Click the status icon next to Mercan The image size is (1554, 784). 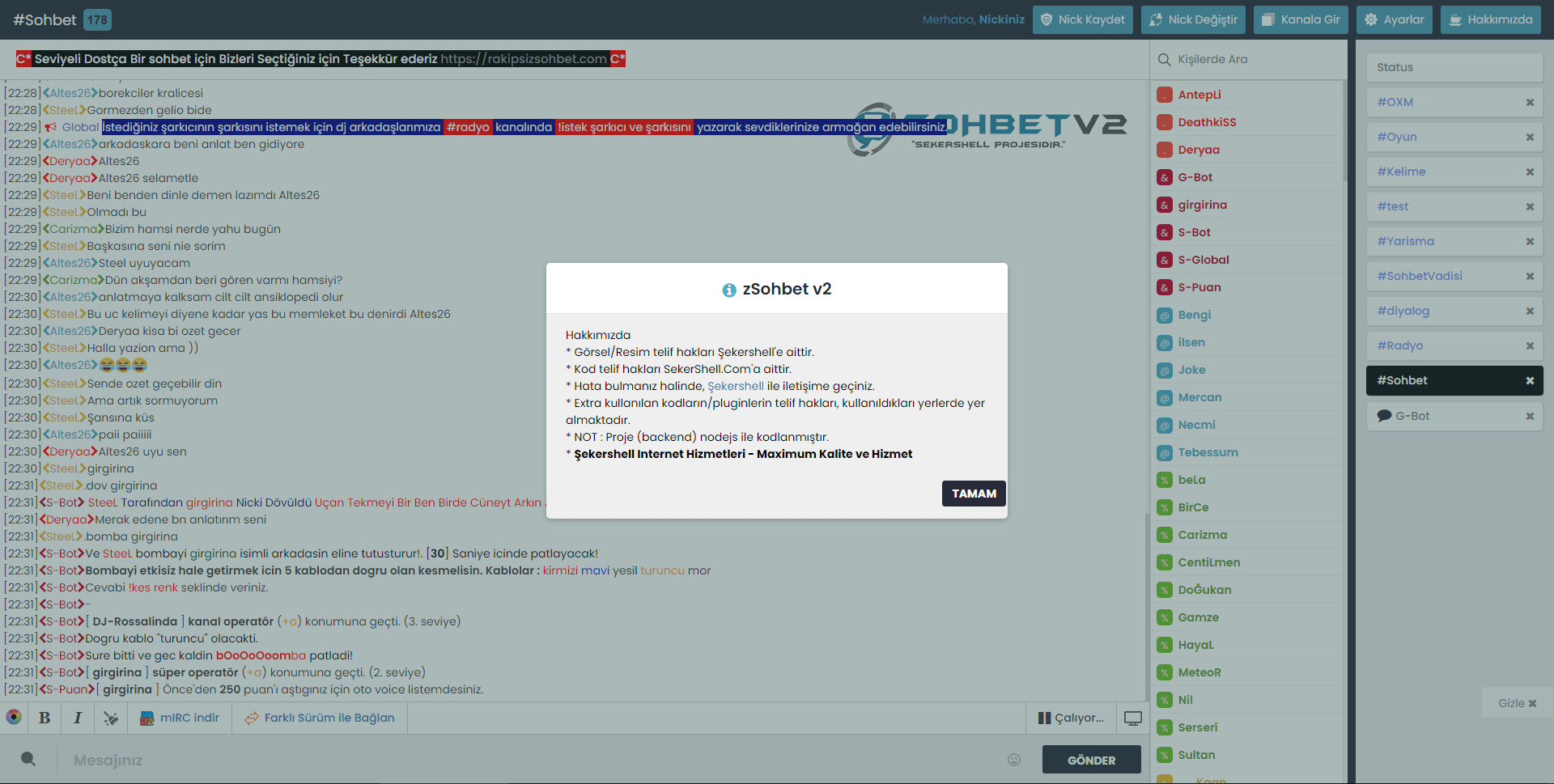pyautogui.click(x=1165, y=398)
